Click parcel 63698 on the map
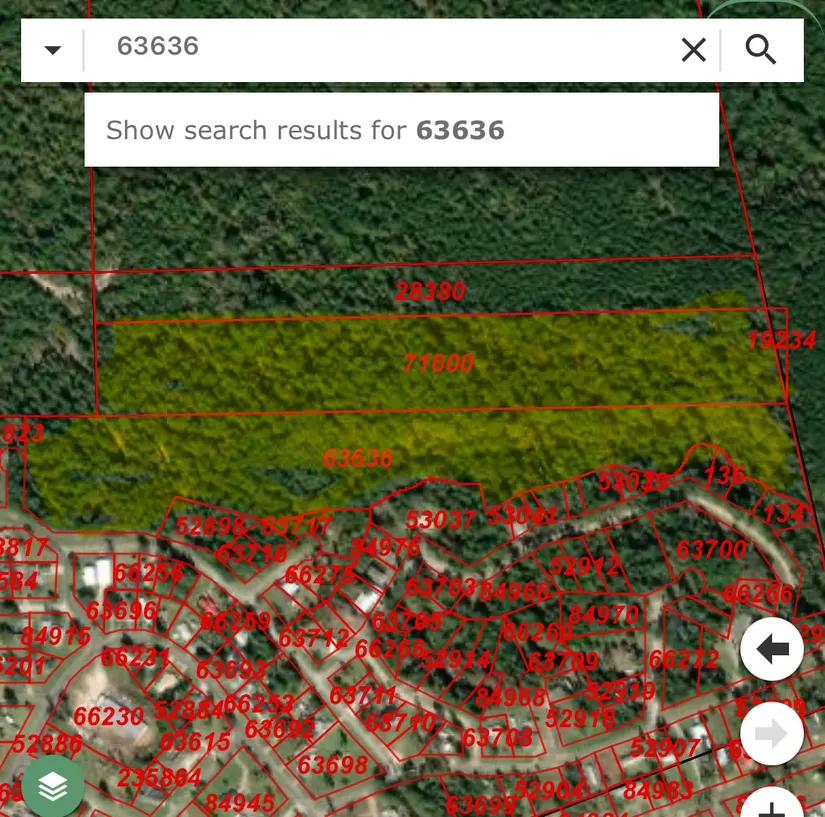Image resolution: width=825 pixels, height=817 pixels. (x=333, y=765)
